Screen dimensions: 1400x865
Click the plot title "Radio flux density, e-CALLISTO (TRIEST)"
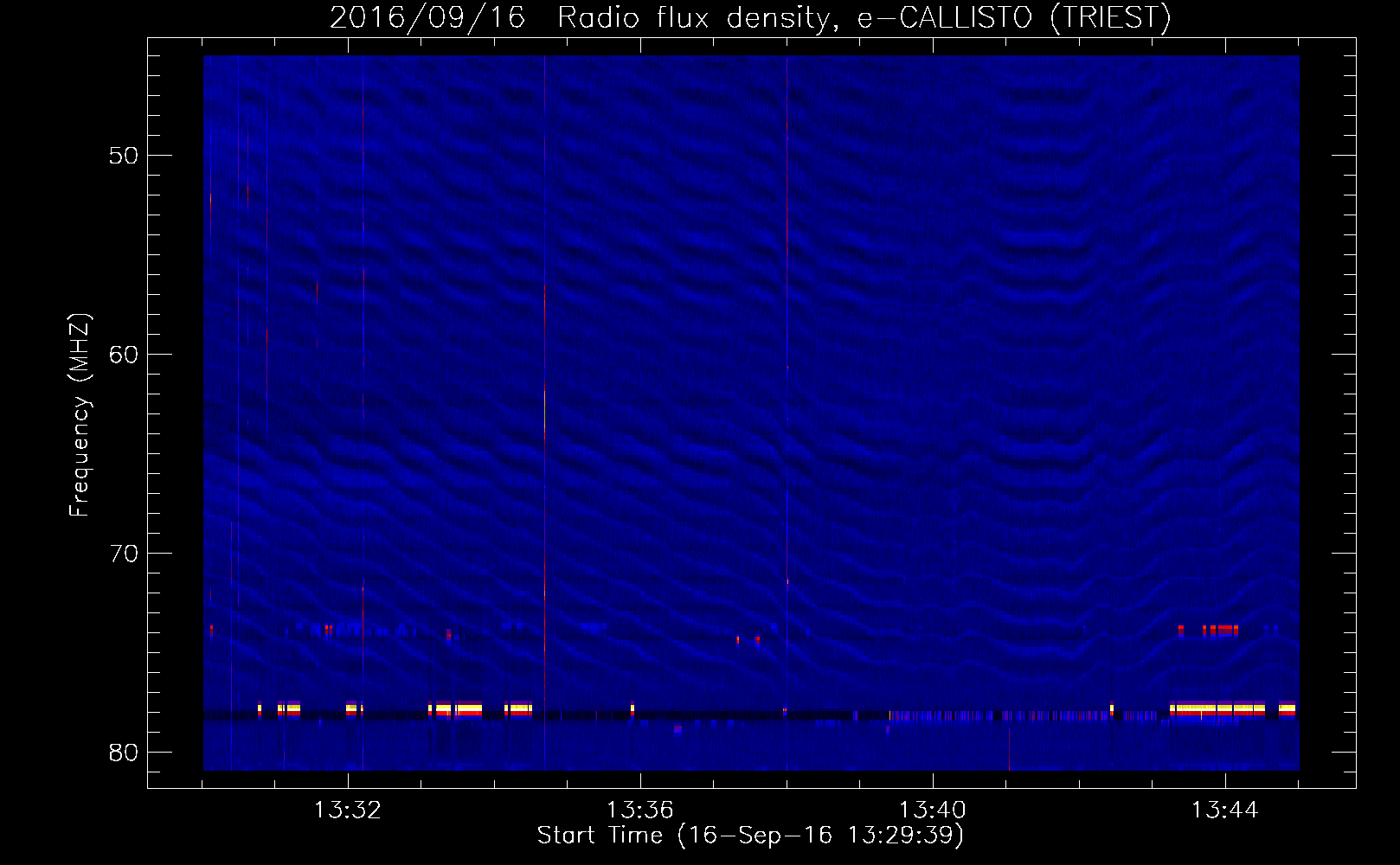click(864, 17)
